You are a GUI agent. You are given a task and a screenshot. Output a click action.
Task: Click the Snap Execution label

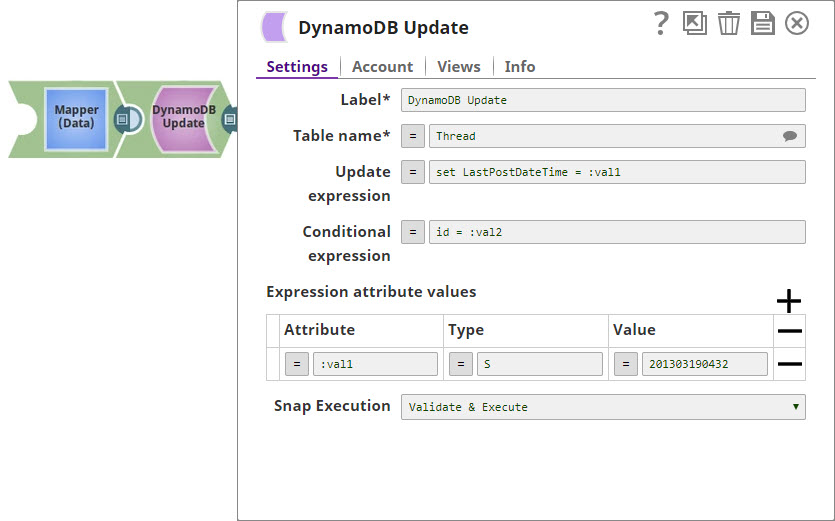(332, 406)
